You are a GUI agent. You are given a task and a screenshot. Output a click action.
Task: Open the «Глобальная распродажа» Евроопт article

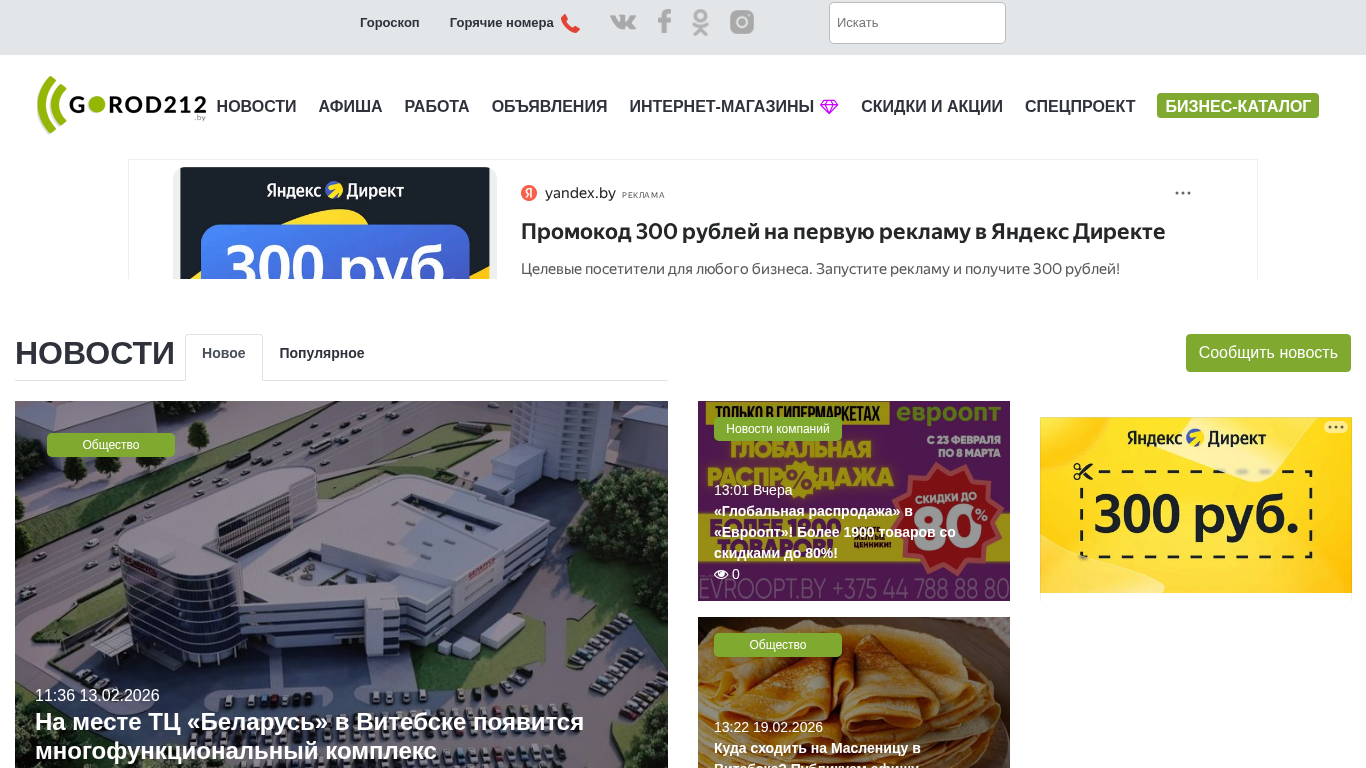click(x=835, y=532)
